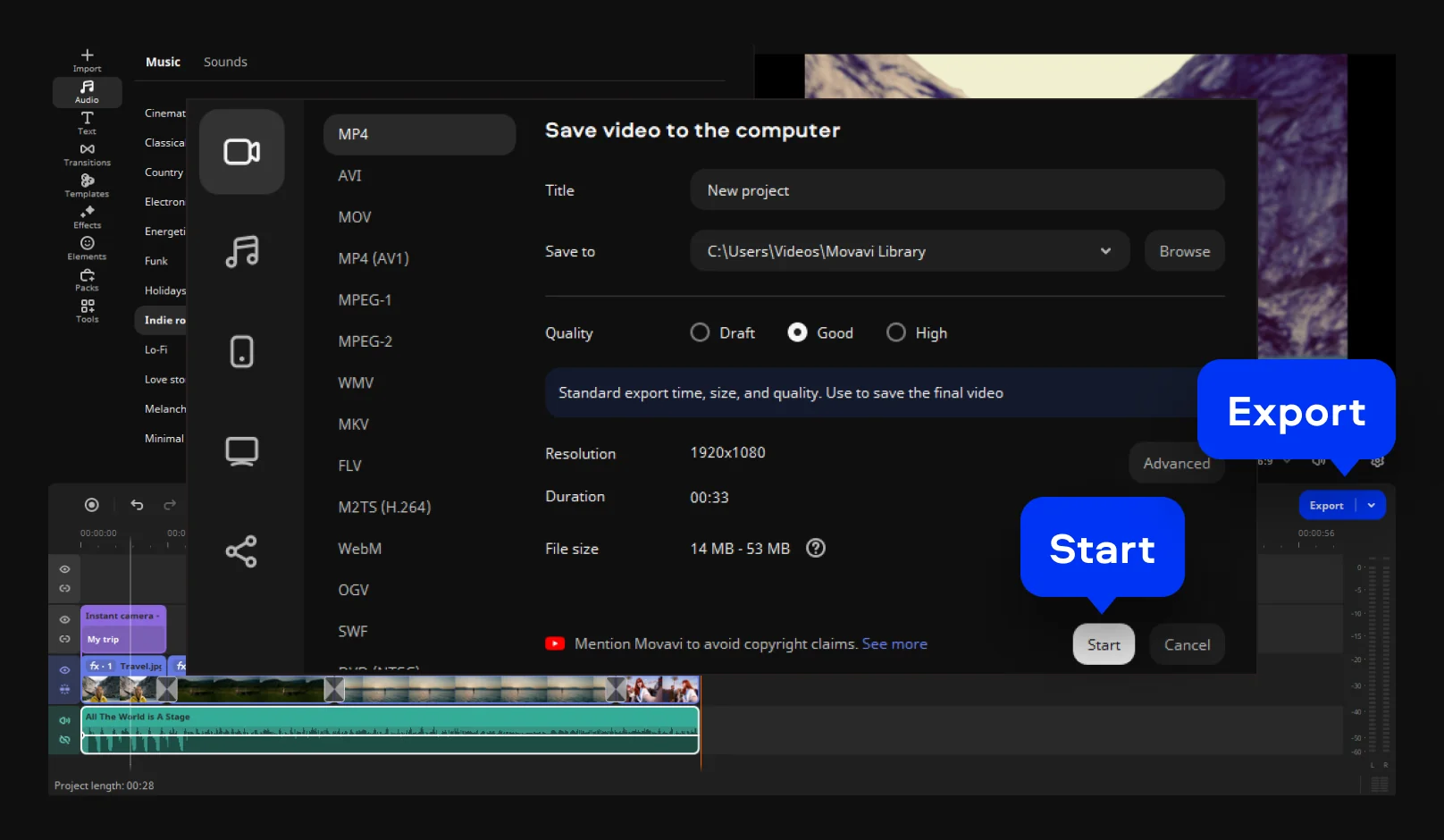Choose the Funk music category
This screenshot has height=840, width=1444.
[x=156, y=261]
